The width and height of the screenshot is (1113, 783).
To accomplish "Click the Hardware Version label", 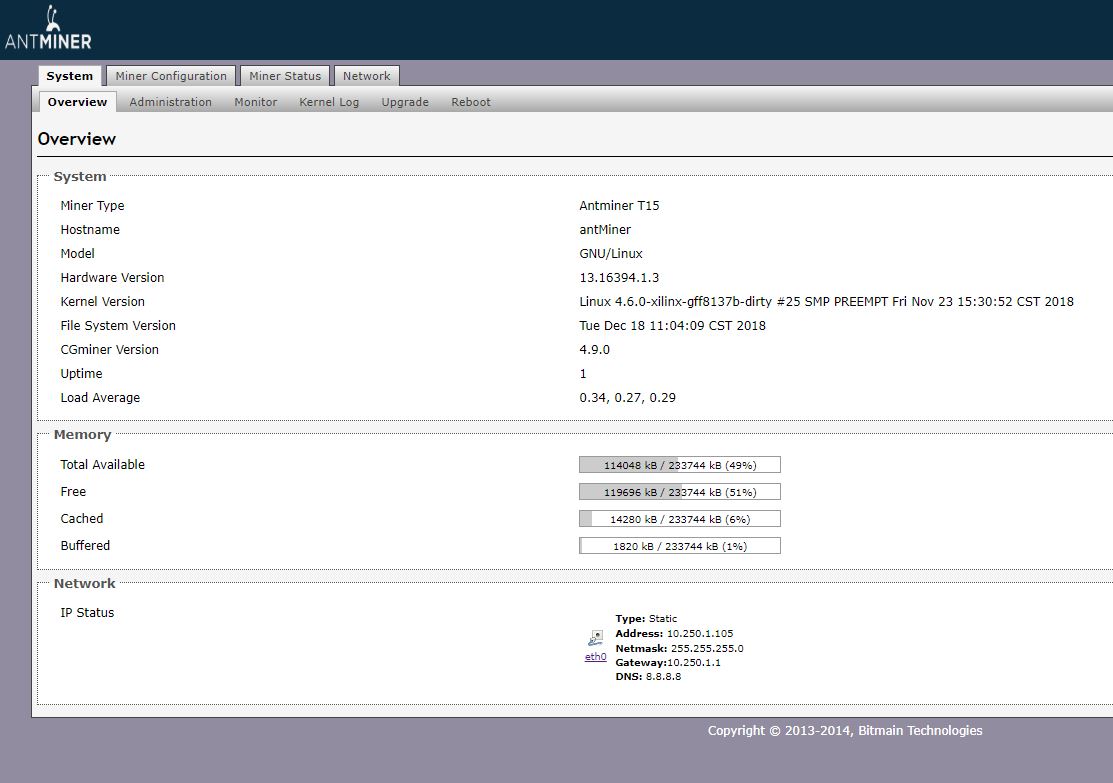I will point(112,278).
